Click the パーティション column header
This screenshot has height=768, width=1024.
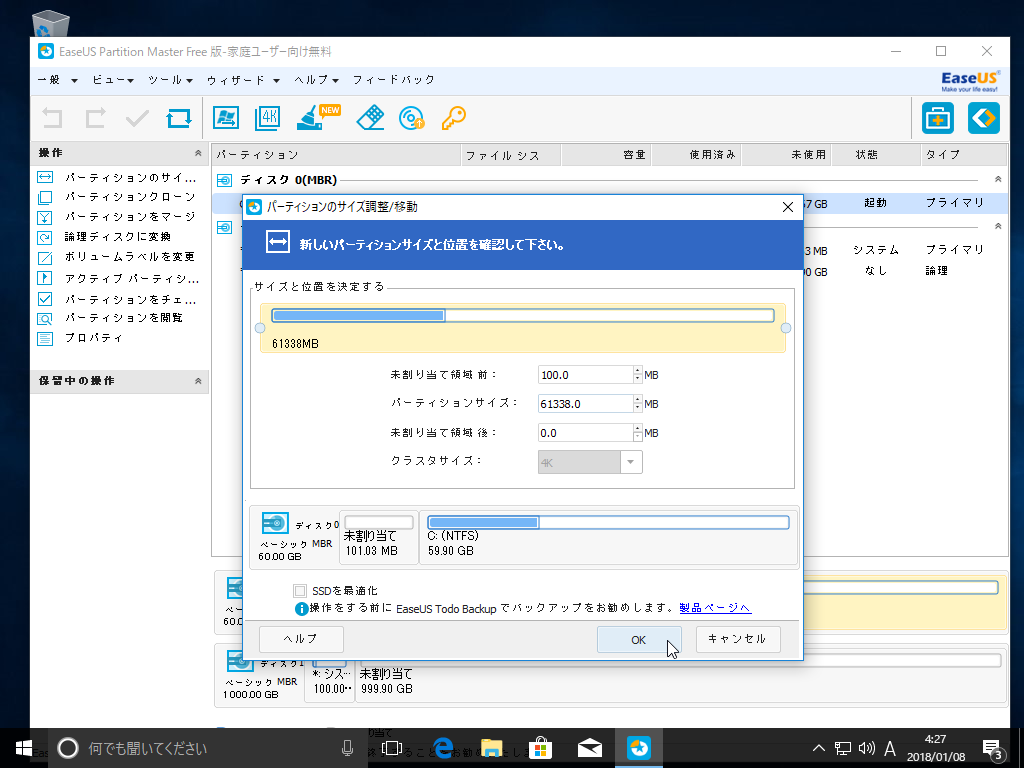point(336,155)
